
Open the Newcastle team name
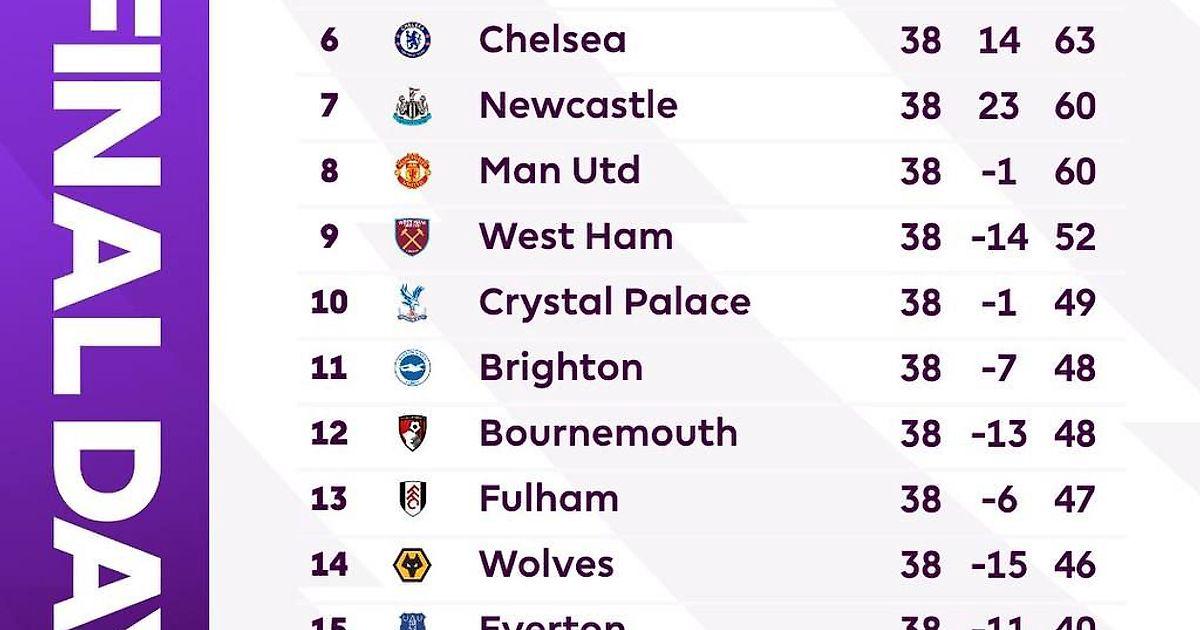[x=578, y=106]
